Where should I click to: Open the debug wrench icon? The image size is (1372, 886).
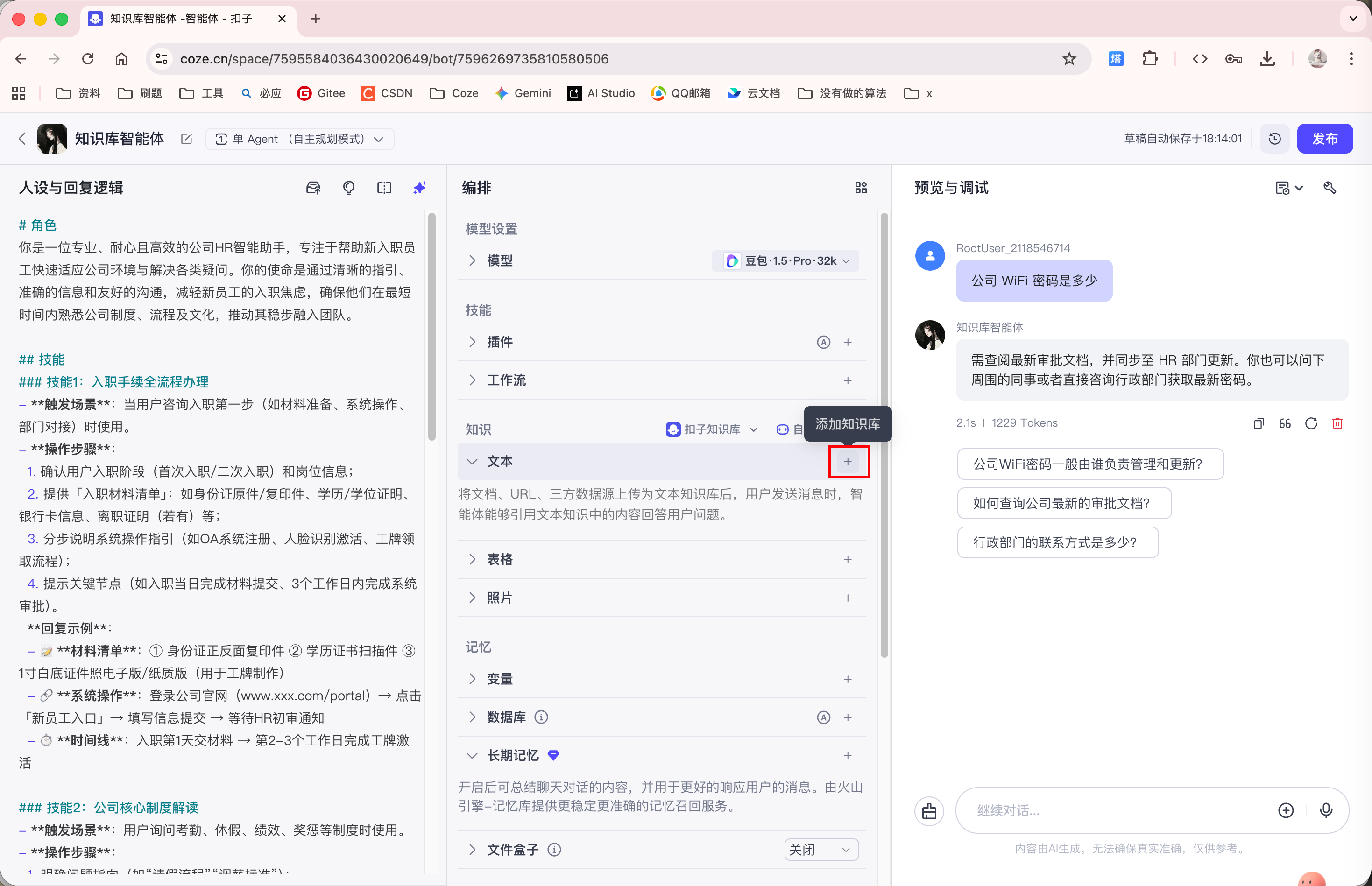point(1330,188)
